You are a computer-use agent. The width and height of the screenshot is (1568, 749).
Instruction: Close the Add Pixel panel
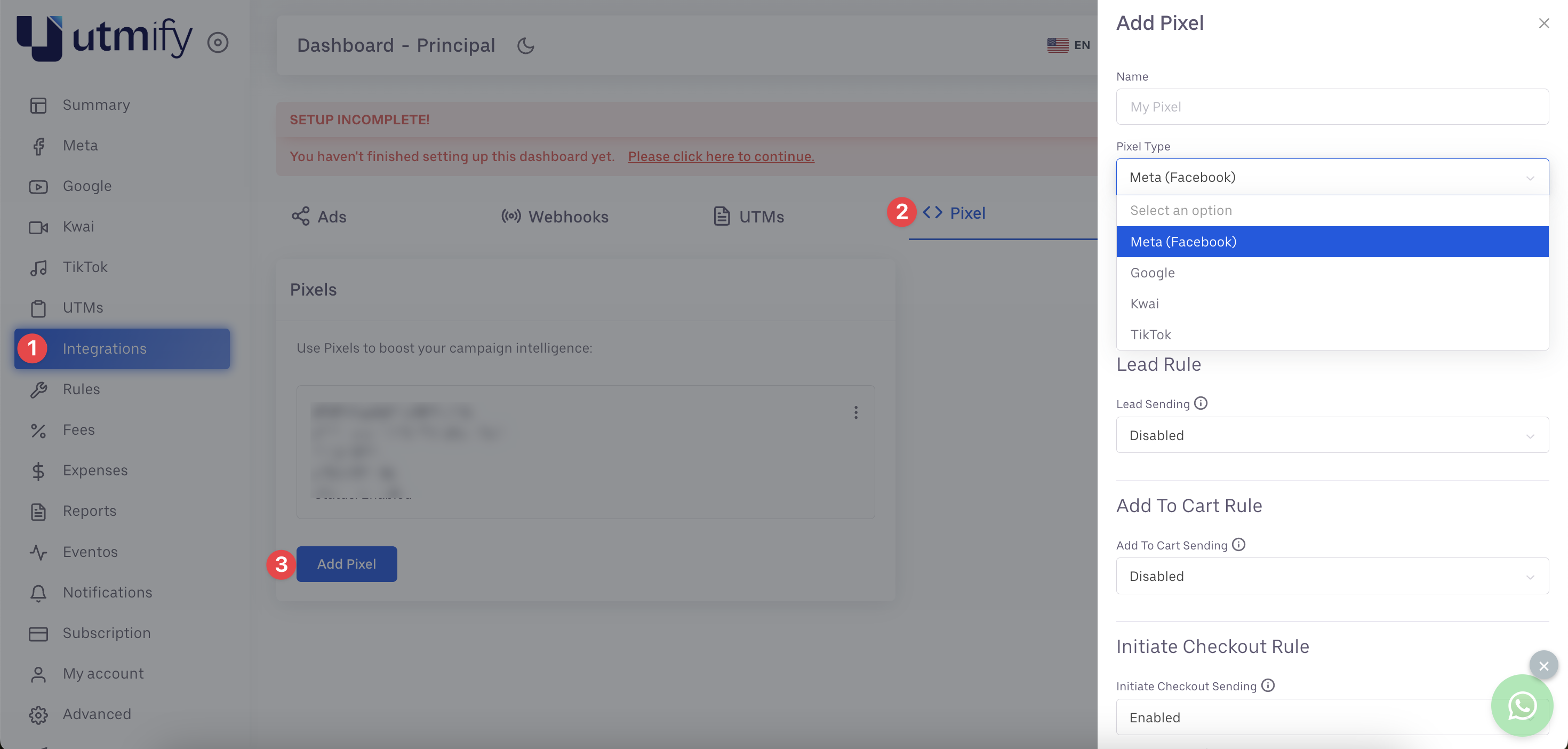(x=1543, y=23)
